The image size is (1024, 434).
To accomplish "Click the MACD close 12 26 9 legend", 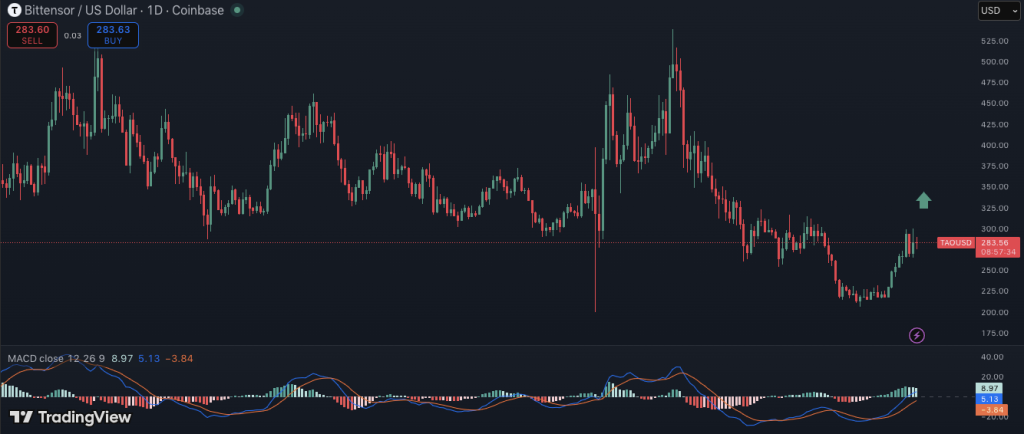I will 56,358.
